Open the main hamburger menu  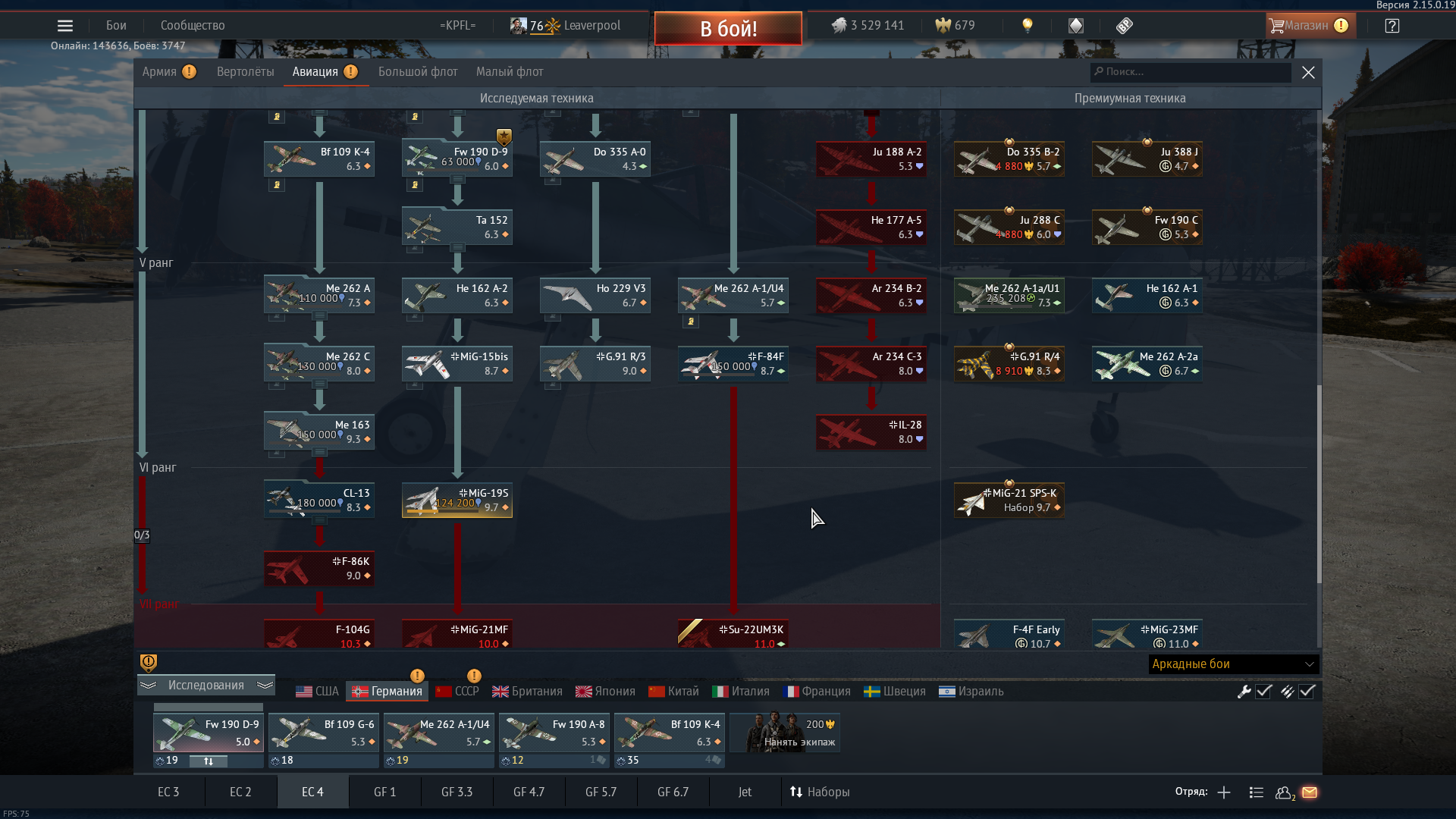(65, 26)
